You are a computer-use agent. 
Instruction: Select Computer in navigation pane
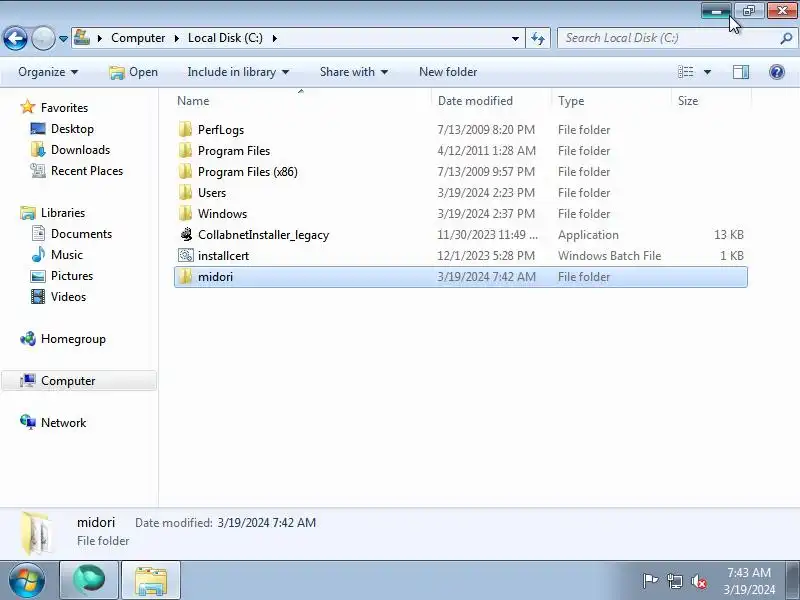pos(79,381)
